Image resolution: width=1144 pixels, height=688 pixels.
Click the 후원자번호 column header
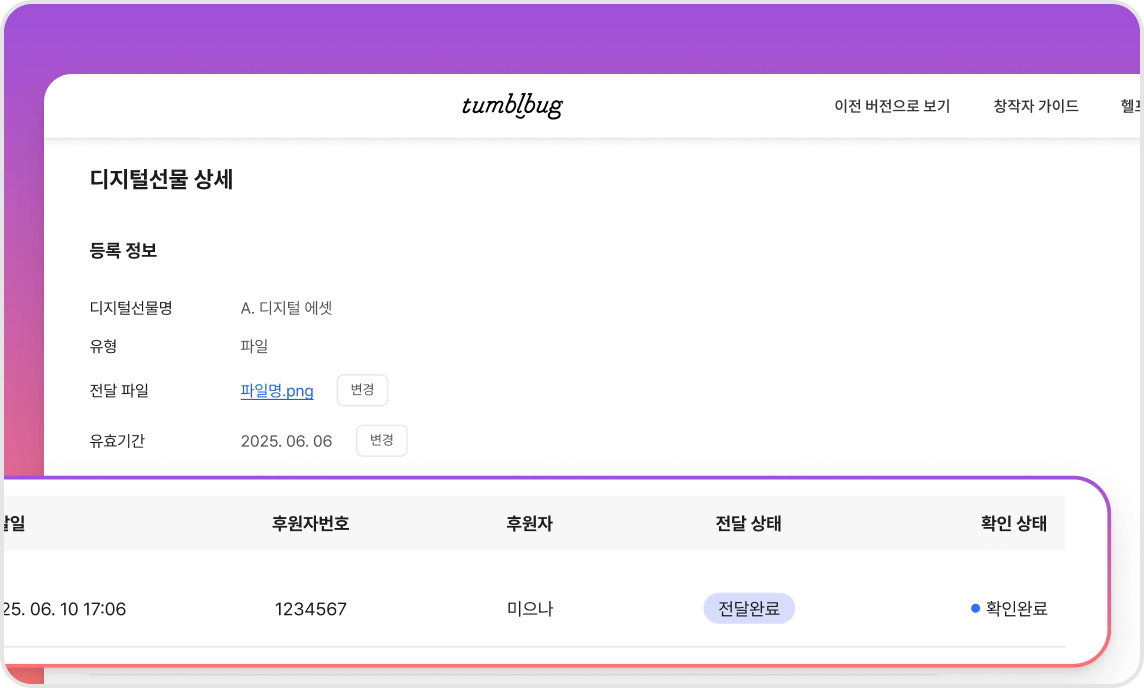coord(310,523)
